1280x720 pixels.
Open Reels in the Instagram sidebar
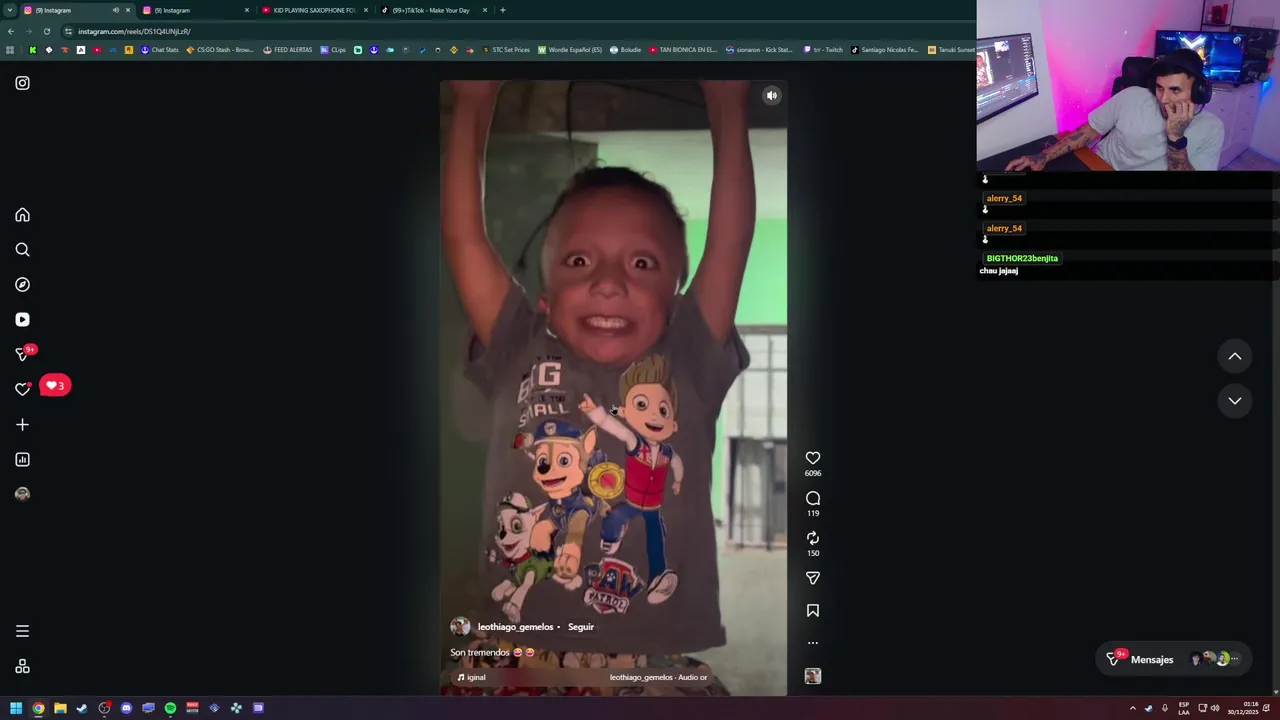(x=22, y=320)
